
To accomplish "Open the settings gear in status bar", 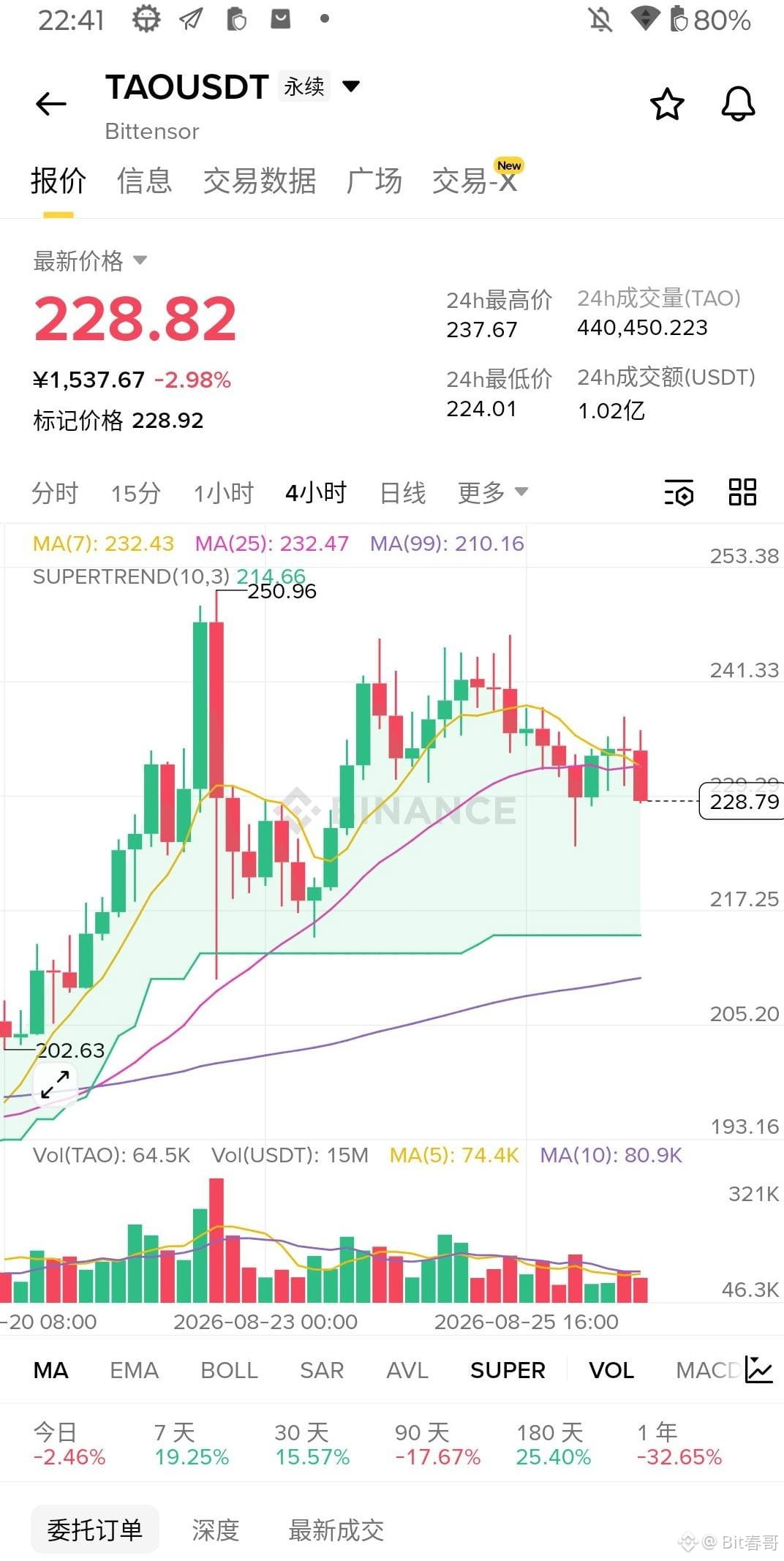I will click(x=146, y=19).
